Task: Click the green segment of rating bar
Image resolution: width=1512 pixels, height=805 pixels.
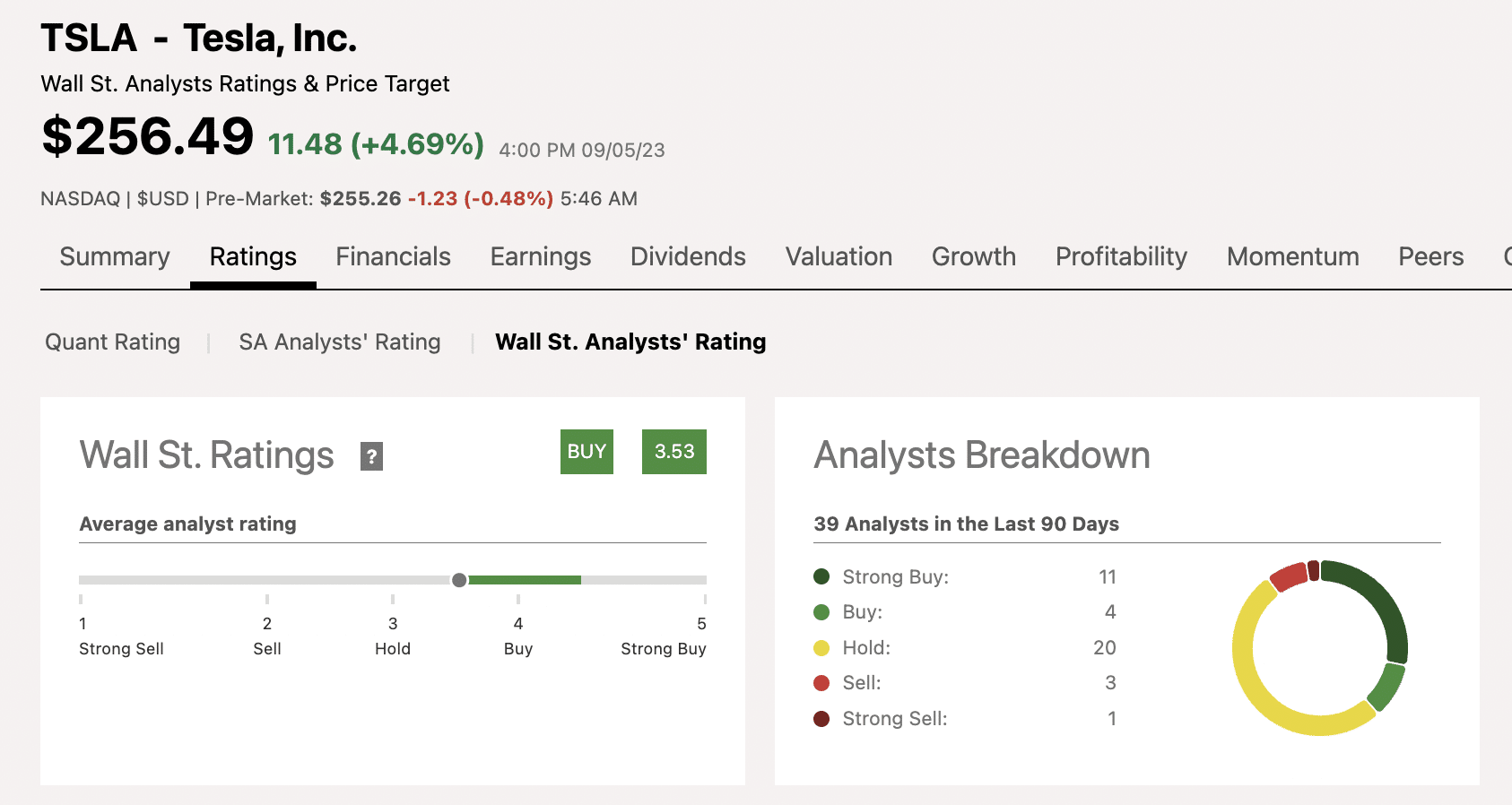Action: [x=525, y=580]
